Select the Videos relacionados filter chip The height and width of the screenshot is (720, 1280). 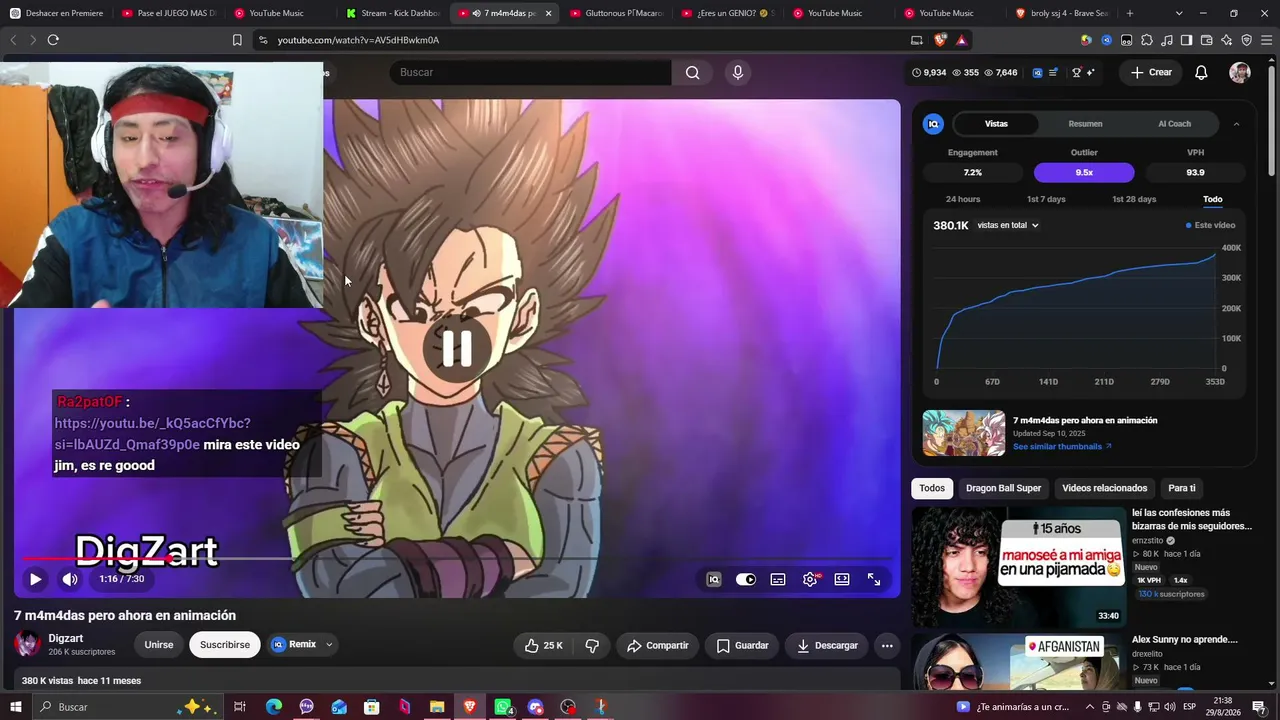1105,488
